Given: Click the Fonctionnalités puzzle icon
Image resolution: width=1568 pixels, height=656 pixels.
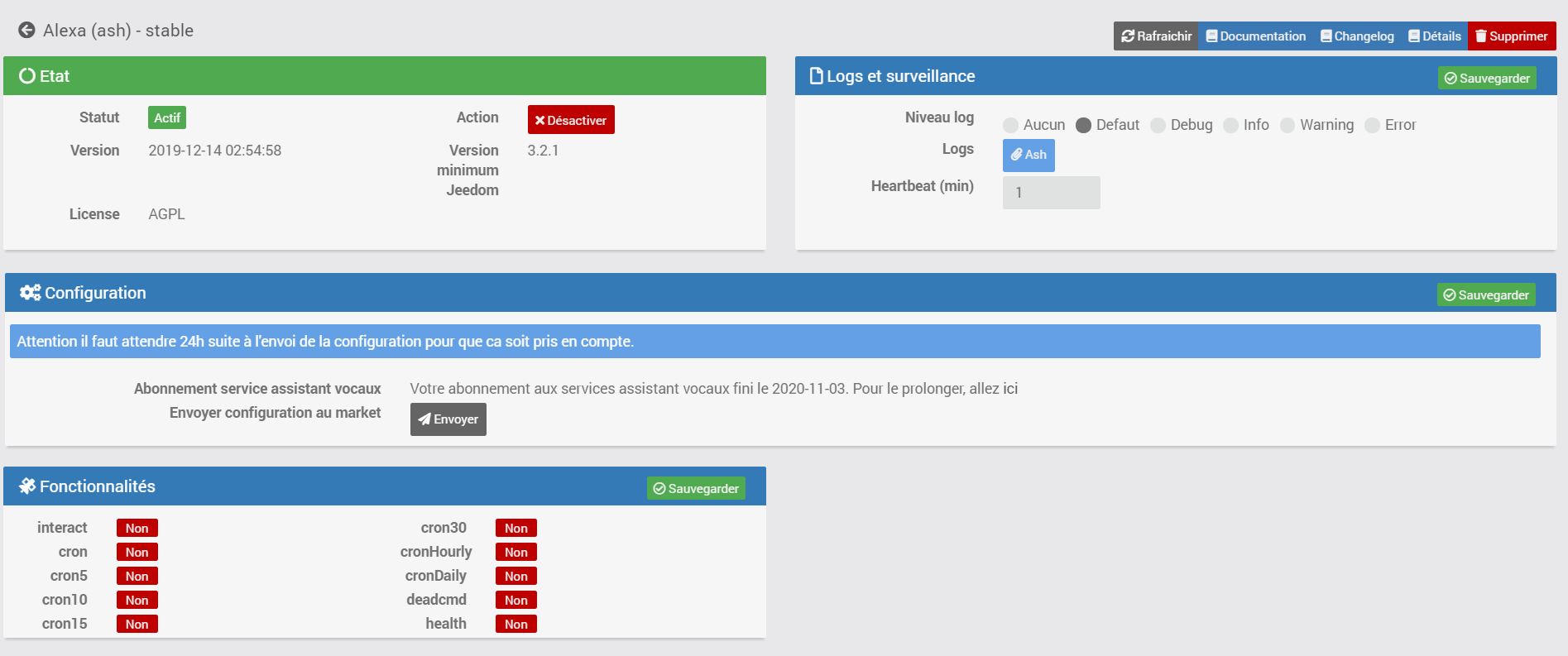Looking at the screenshot, I should click(x=27, y=486).
